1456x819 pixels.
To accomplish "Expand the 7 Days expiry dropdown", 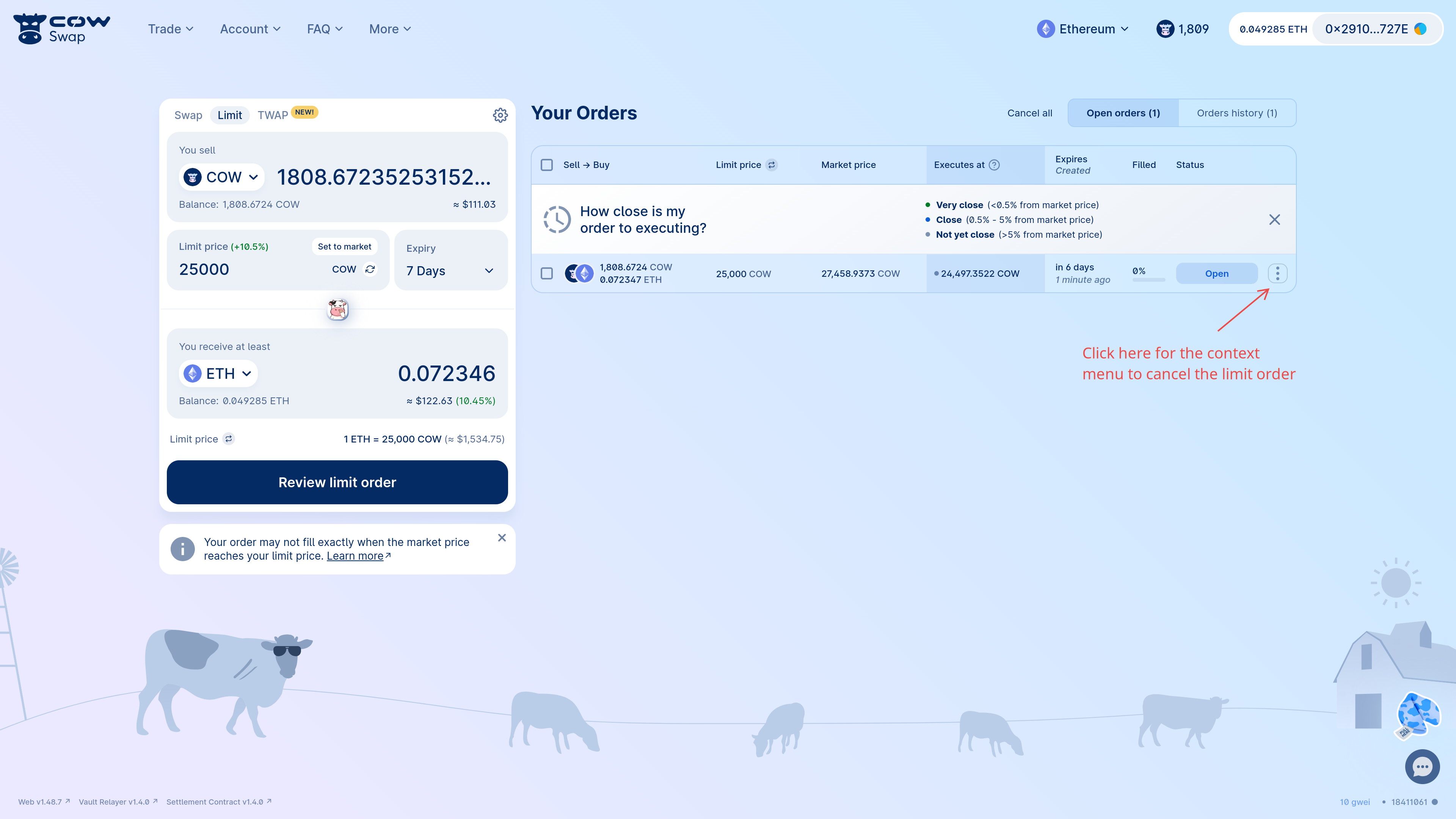I will (x=450, y=271).
